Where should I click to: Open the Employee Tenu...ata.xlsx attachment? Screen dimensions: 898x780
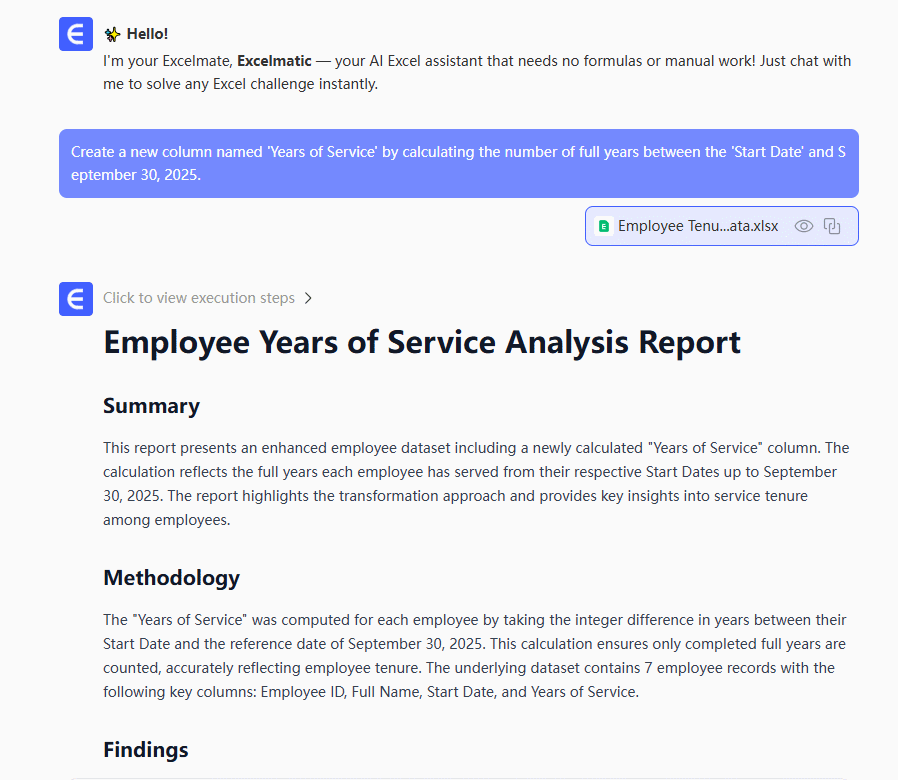(x=697, y=226)
